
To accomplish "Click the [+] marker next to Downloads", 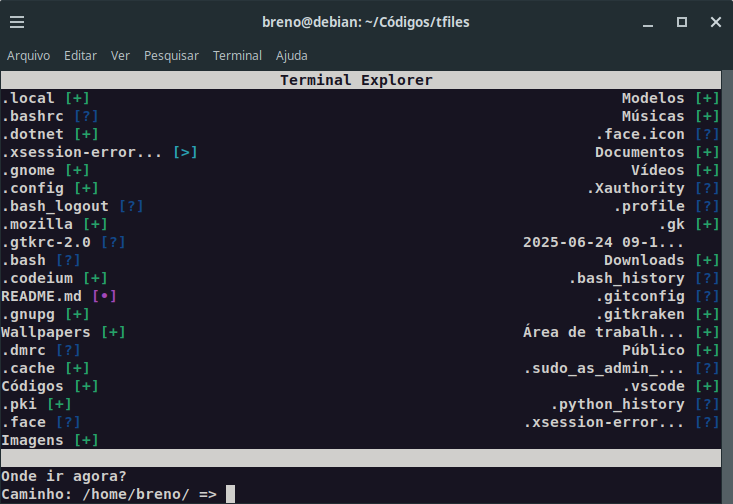I will click(x=707, y=260).
